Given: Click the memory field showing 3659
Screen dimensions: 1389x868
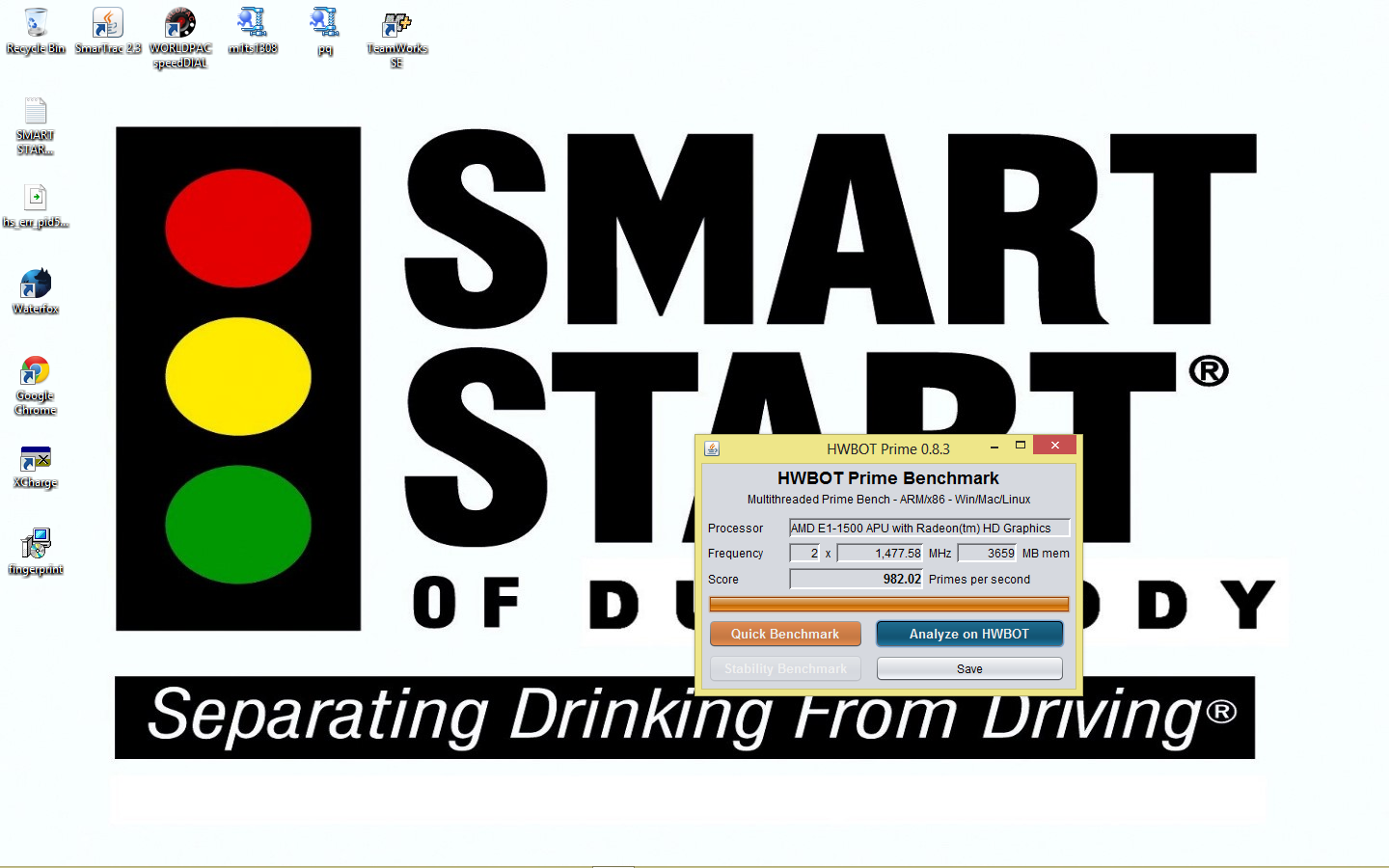Looking at the screenshot, I should (987, 553).
